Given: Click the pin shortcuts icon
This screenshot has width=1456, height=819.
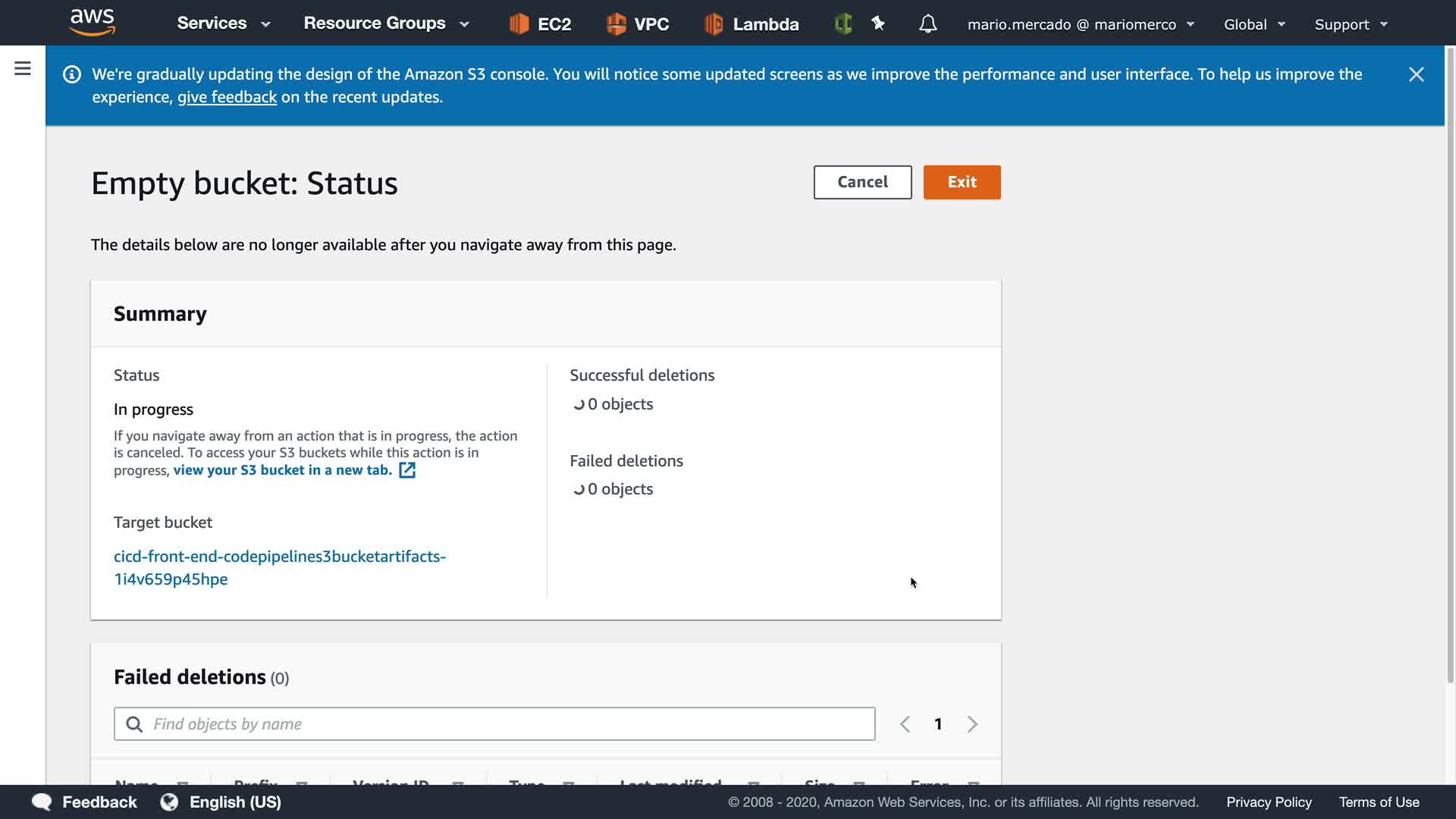Looking at the screenshot, I should click(x=878, y=24).
